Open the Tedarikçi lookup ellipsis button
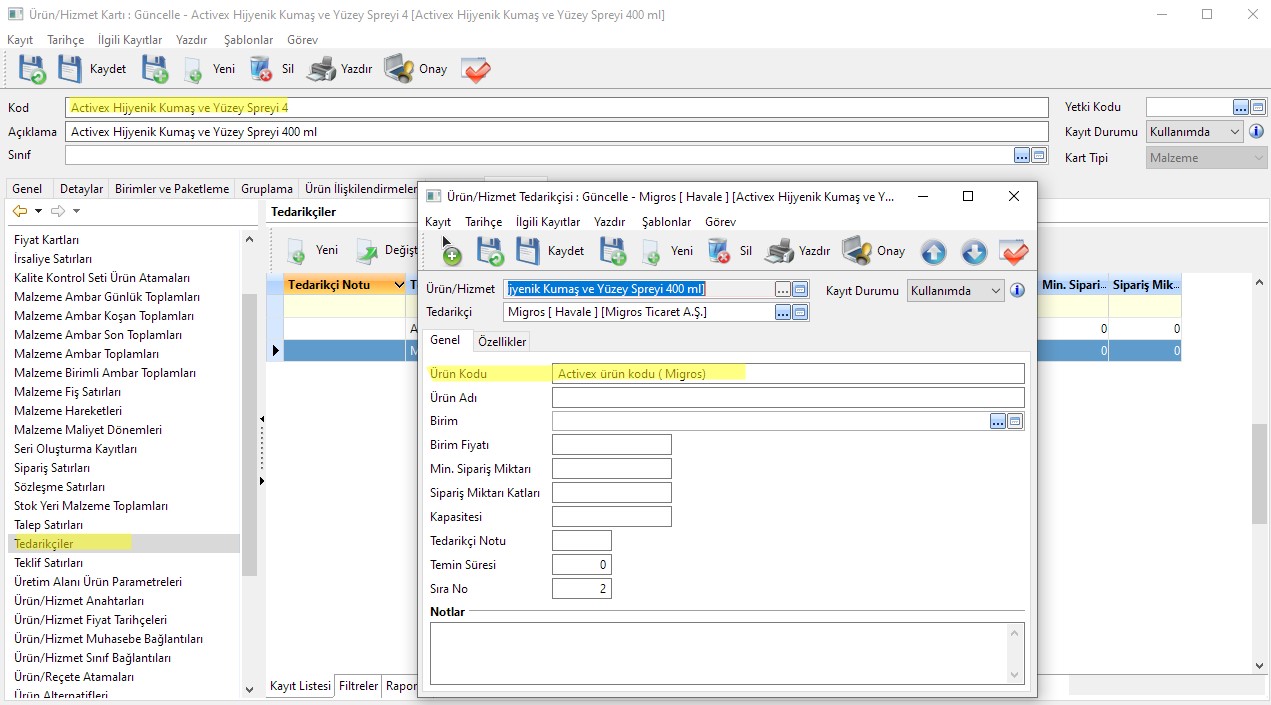 click(783, 312)
